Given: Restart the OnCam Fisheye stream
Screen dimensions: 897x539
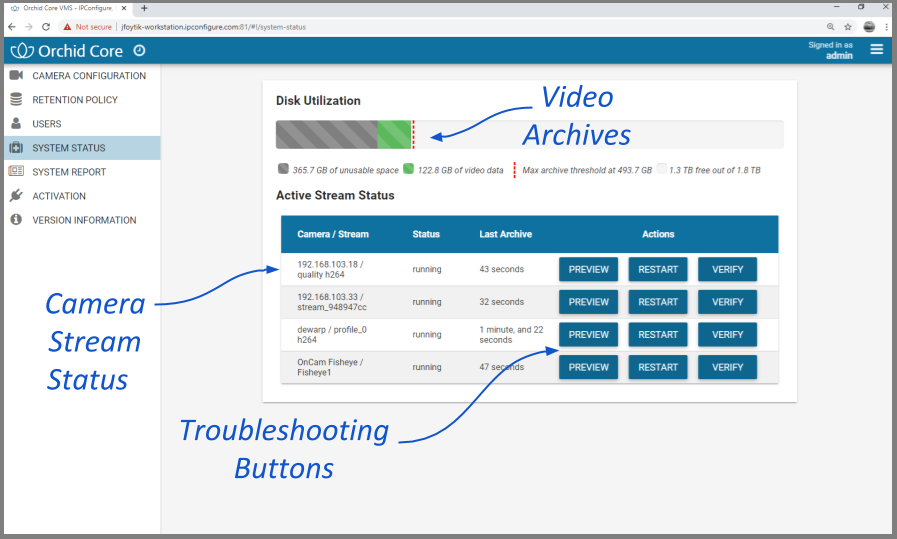Looking at the screenshot, I should pyautogui.click(x=658, y=367).
